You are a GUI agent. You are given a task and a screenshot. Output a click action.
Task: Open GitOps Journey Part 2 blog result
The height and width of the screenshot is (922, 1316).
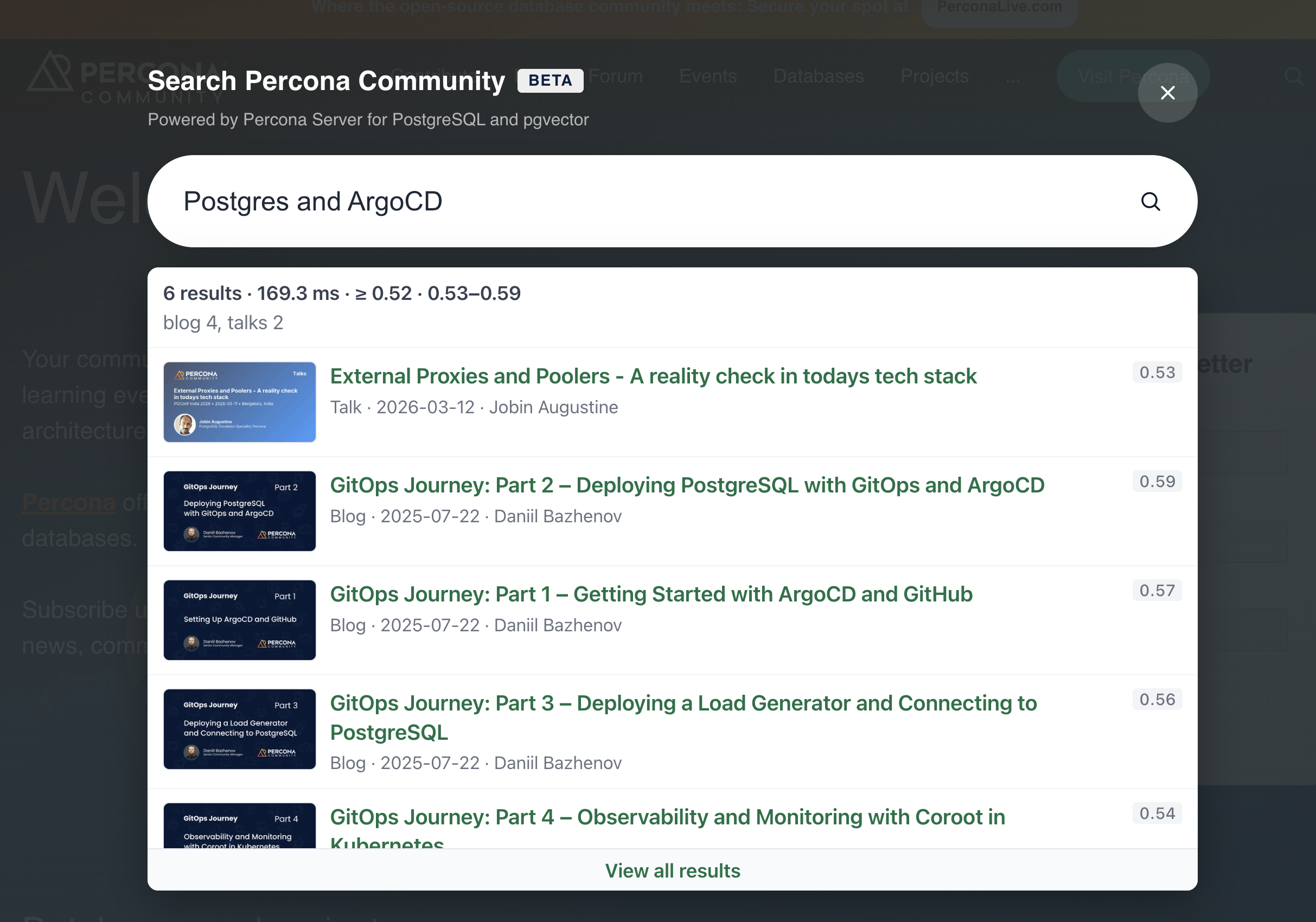tap(687, 485)
